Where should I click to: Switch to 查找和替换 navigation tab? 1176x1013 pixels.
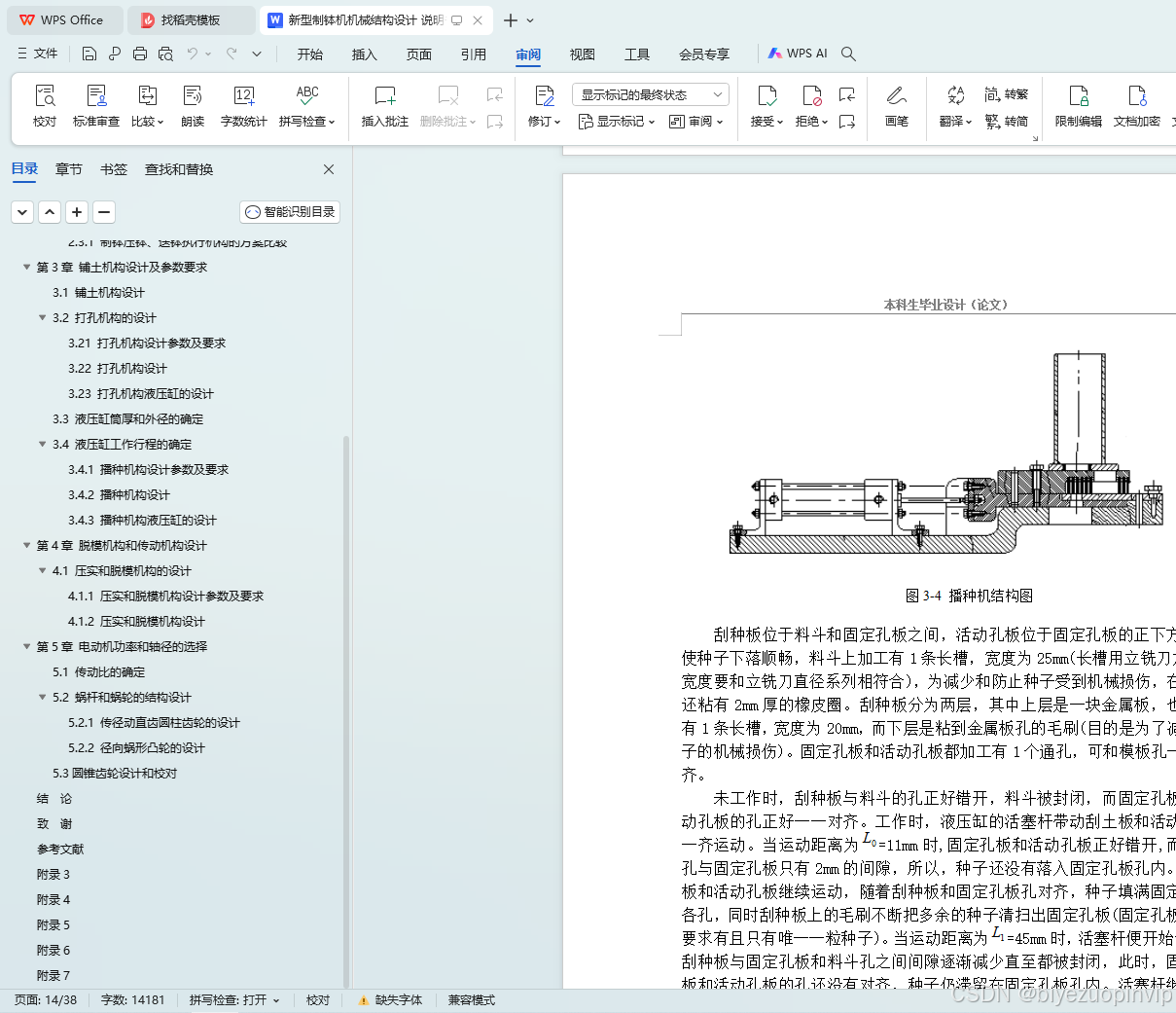tap(179, 169)
